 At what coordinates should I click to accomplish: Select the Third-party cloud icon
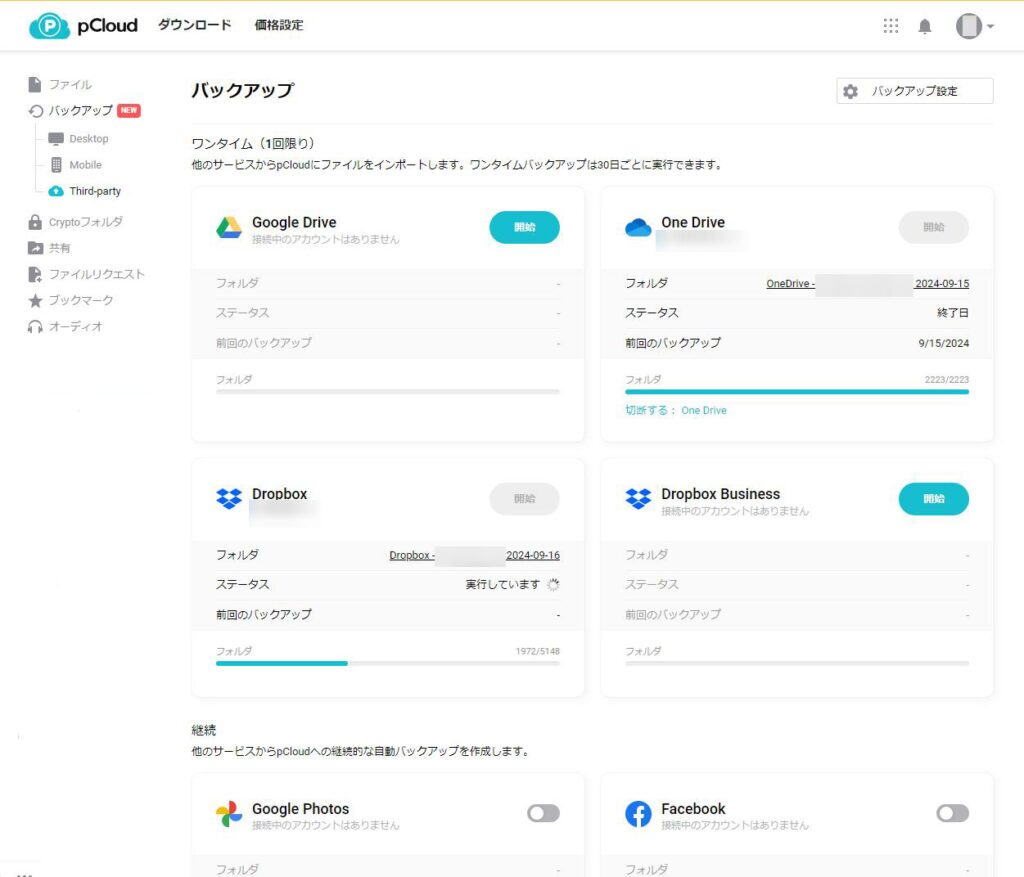pyautogui.click(x=56, y=191)
